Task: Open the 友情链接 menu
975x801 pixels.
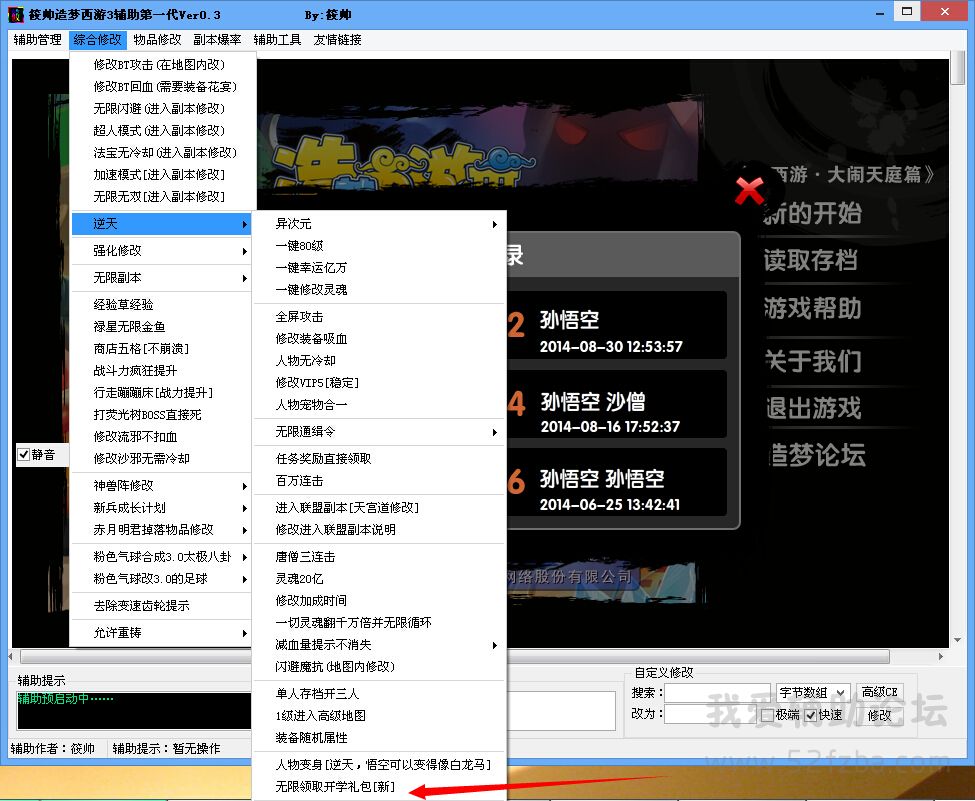Action: [338, 40]
